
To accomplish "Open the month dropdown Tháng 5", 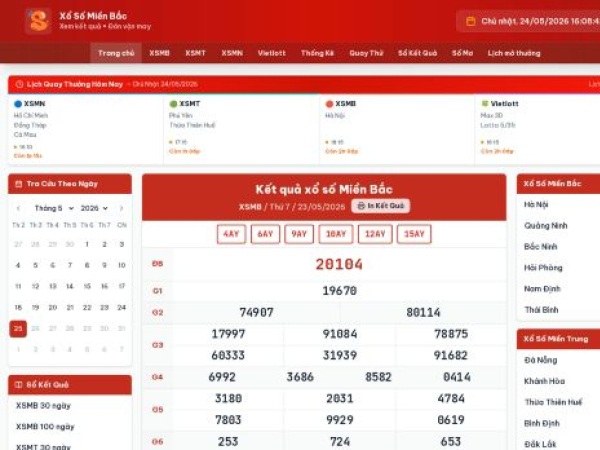I will coord(54,208).
